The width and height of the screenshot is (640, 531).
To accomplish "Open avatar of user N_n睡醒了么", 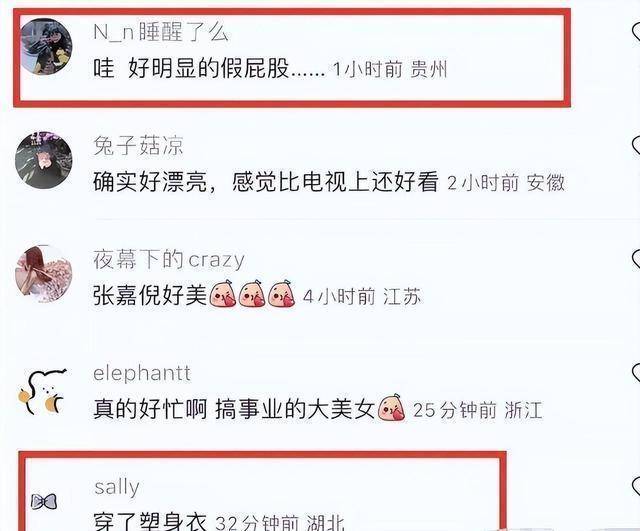I will (x=46, y=47).
